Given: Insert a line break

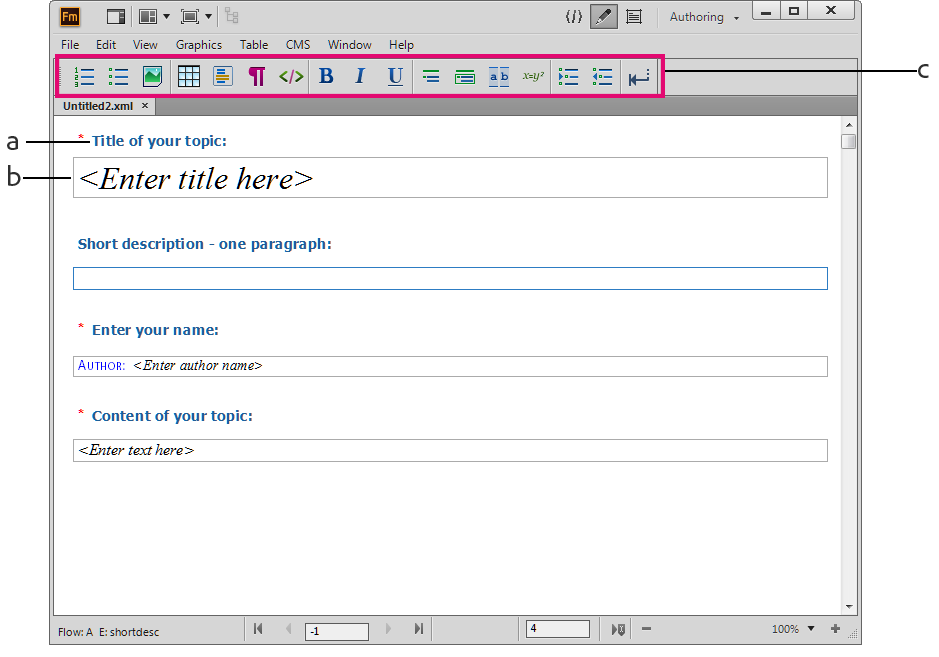Looking at the screenshot, I should coord(639,76).
